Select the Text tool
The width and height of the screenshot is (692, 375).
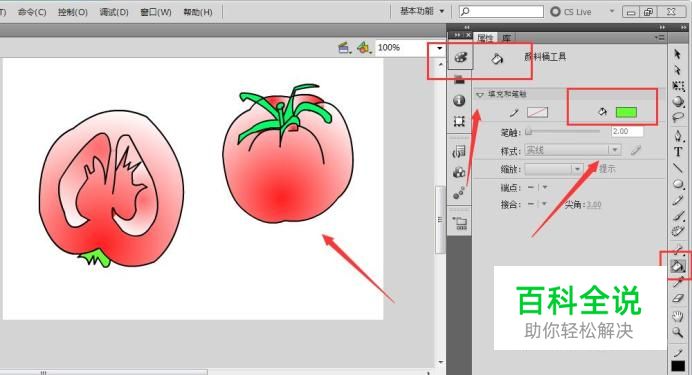click(678, 152)
